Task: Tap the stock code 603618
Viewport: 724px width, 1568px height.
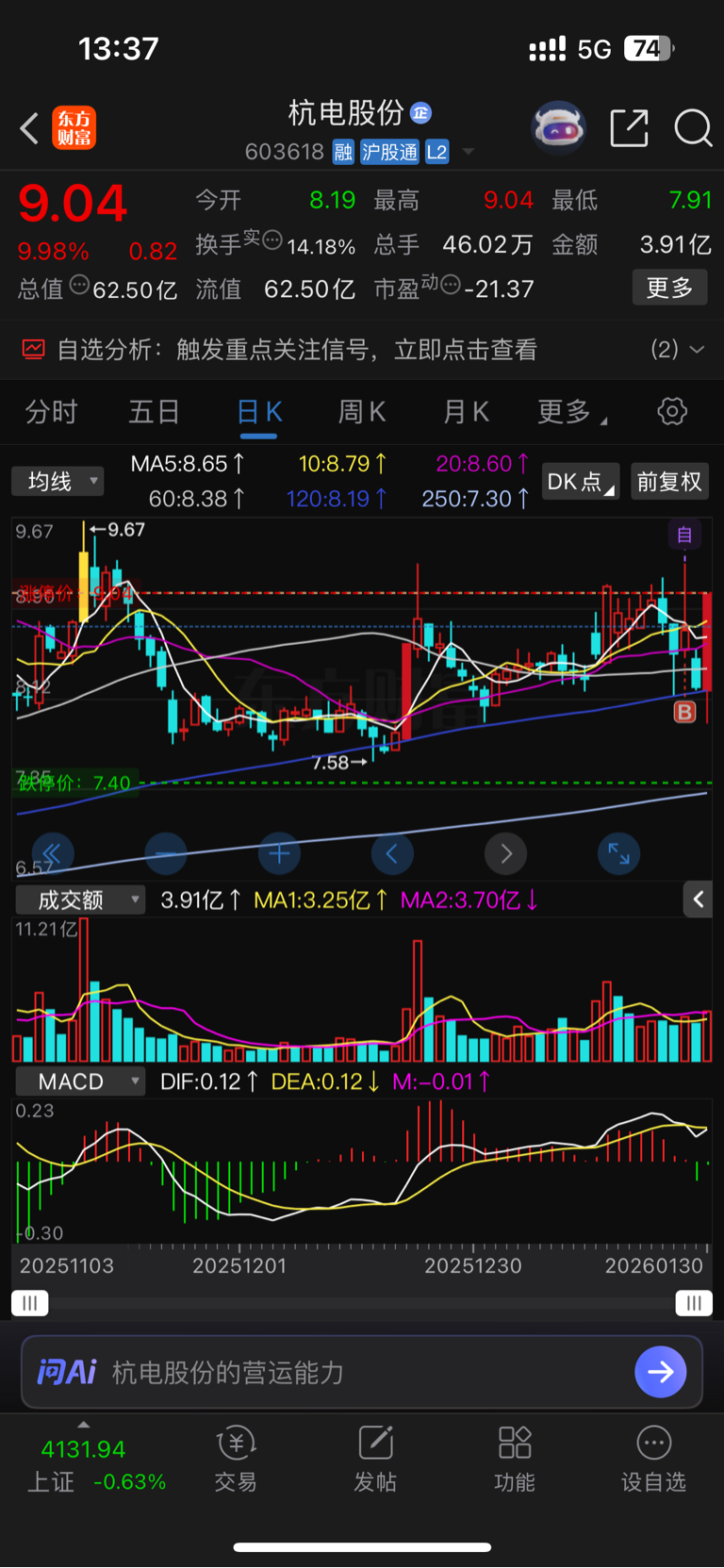Action: pyautogui.click(x=284, y=152)
